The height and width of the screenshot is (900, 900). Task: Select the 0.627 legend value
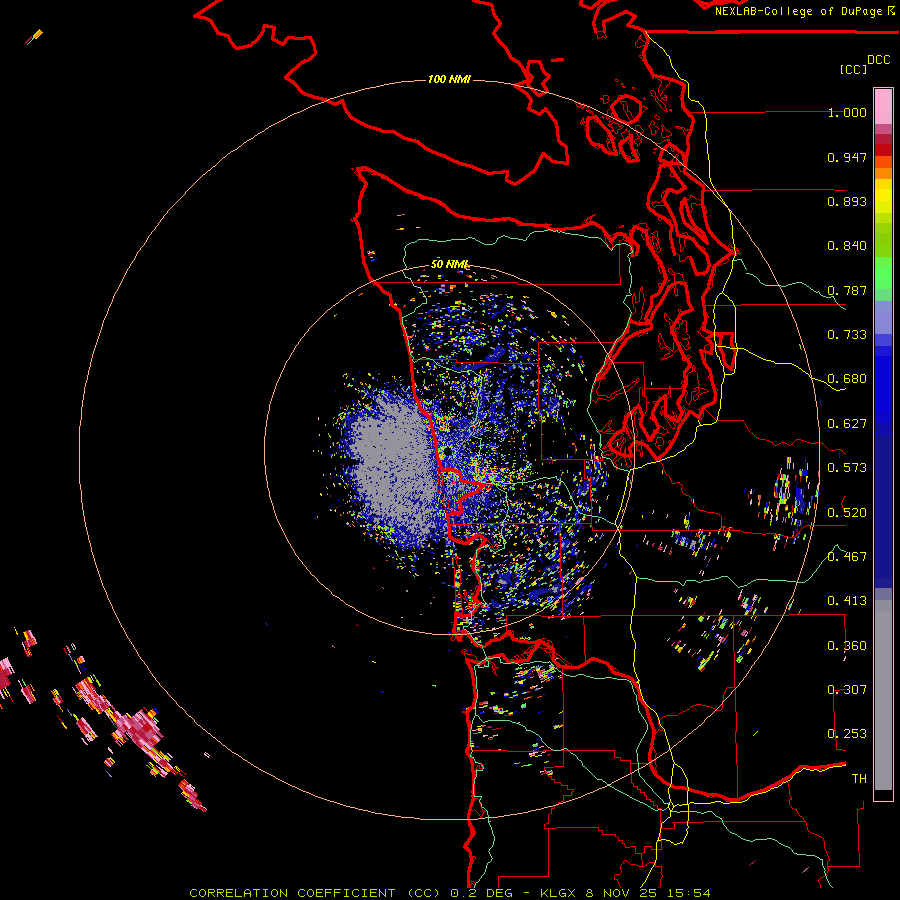pyautogui.click(x=847, y=424)
